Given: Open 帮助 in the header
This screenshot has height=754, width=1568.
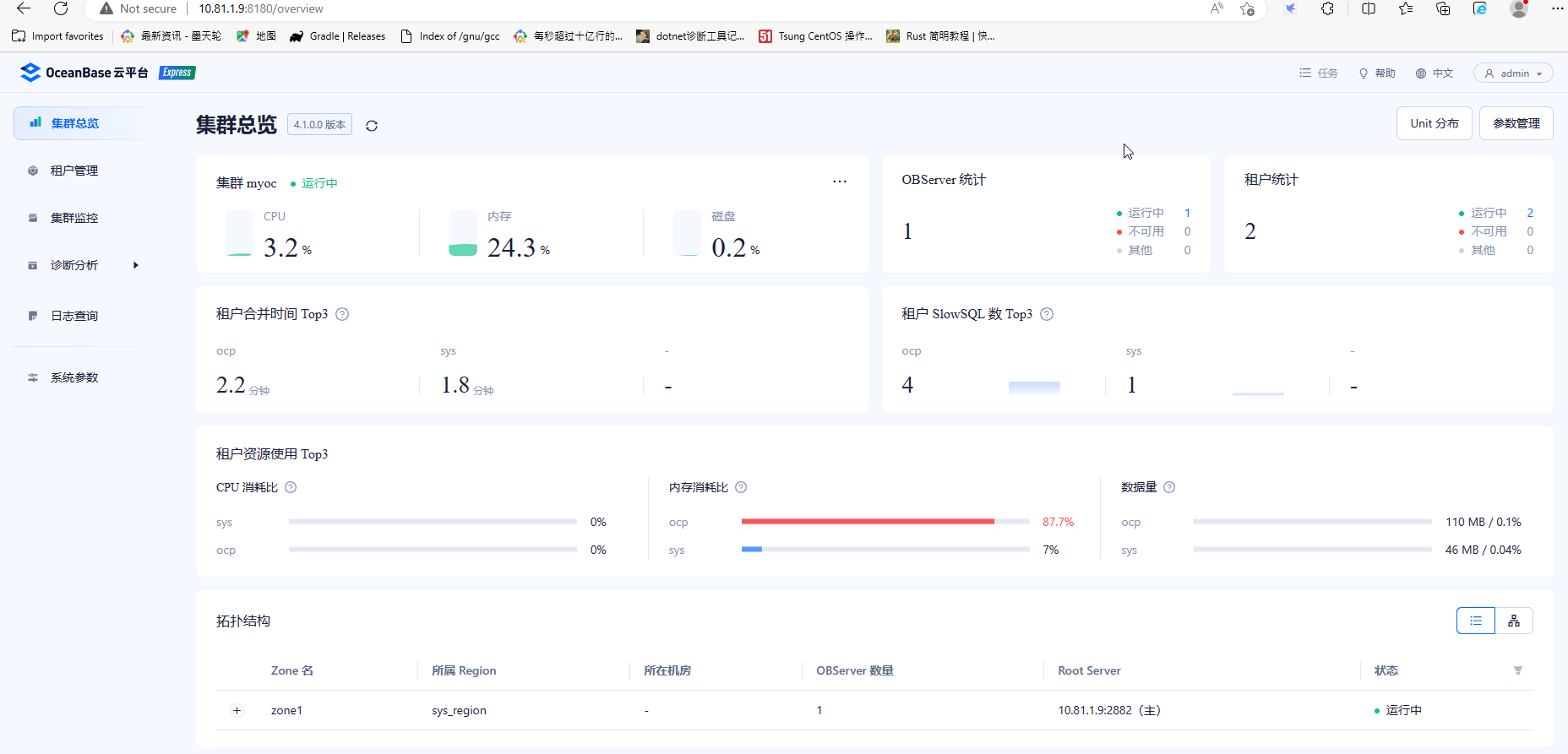Looking at the screenshot, I should (x=1377, y=73).
